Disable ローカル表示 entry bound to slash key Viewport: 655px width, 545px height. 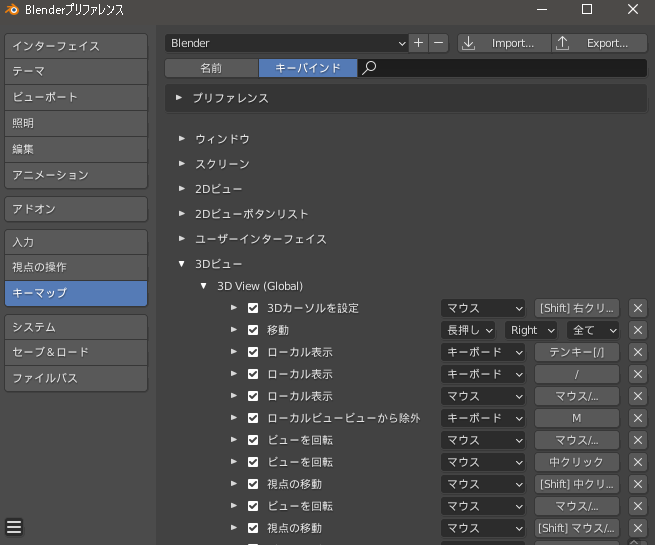coord(253,374)
